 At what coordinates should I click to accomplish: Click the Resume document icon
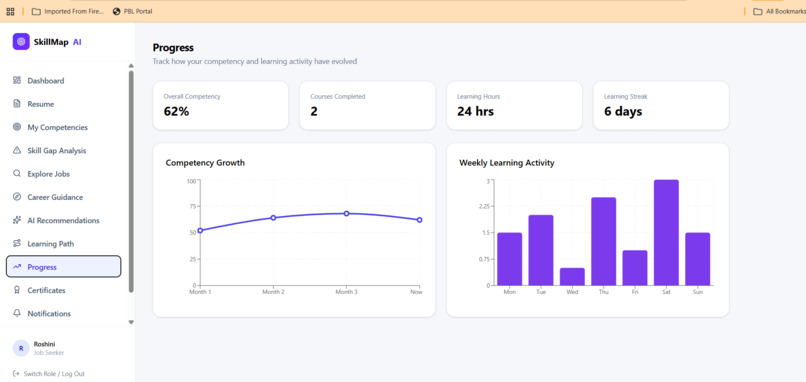[17, 103]
